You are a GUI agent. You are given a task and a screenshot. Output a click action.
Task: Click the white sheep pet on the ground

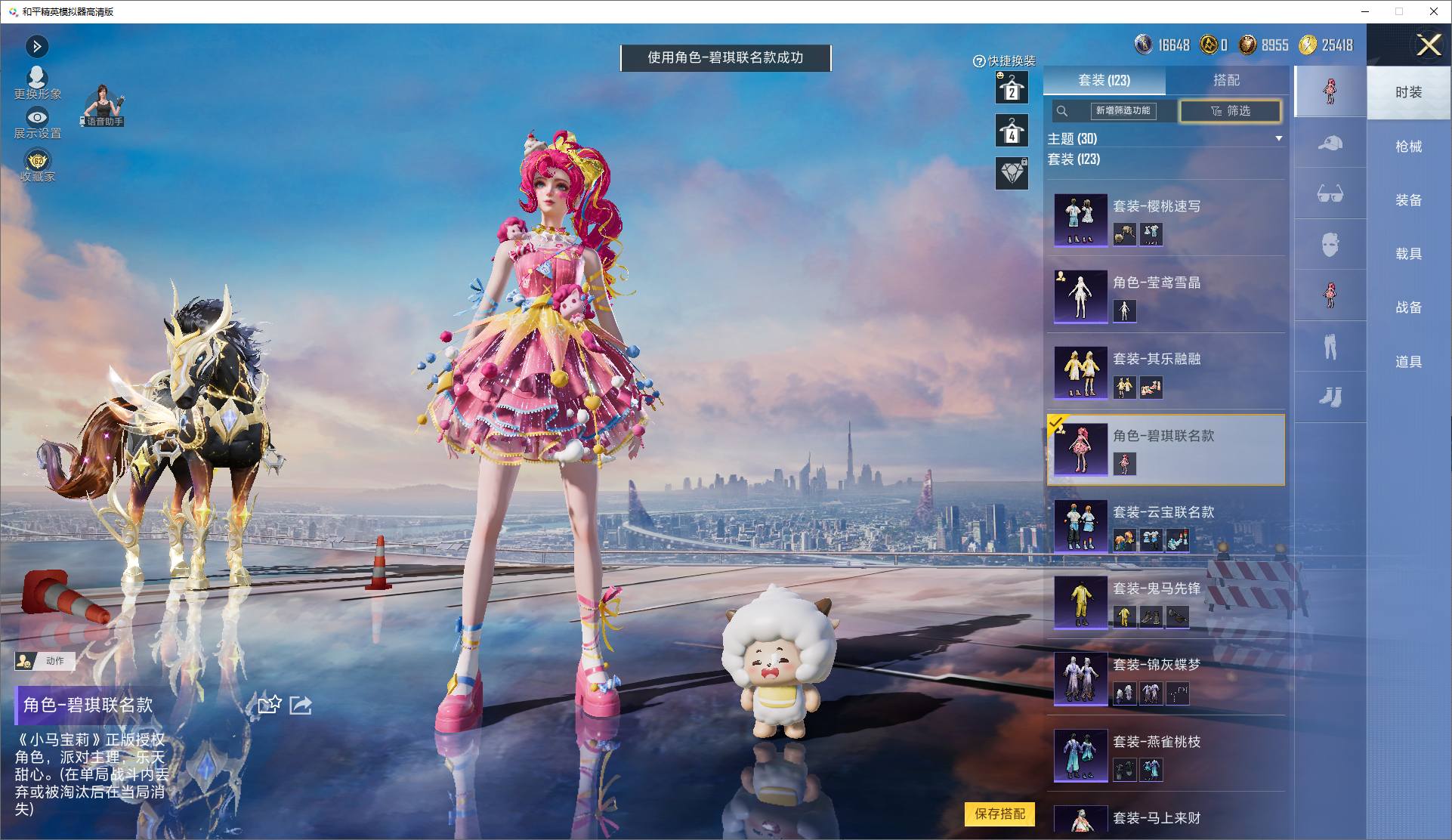(778, 662)
